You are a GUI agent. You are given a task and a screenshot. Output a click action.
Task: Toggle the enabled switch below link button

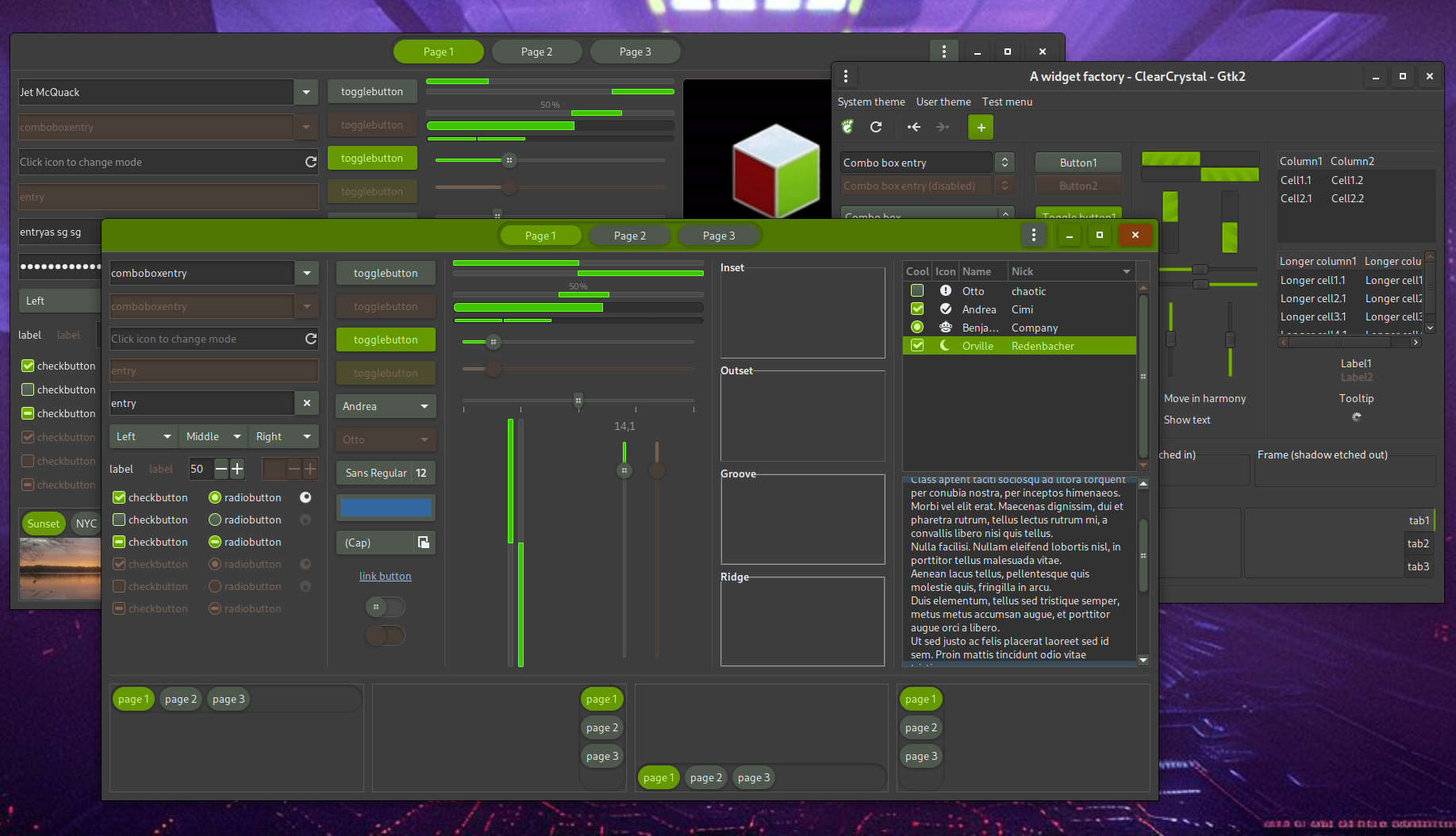tap(385, 607)
